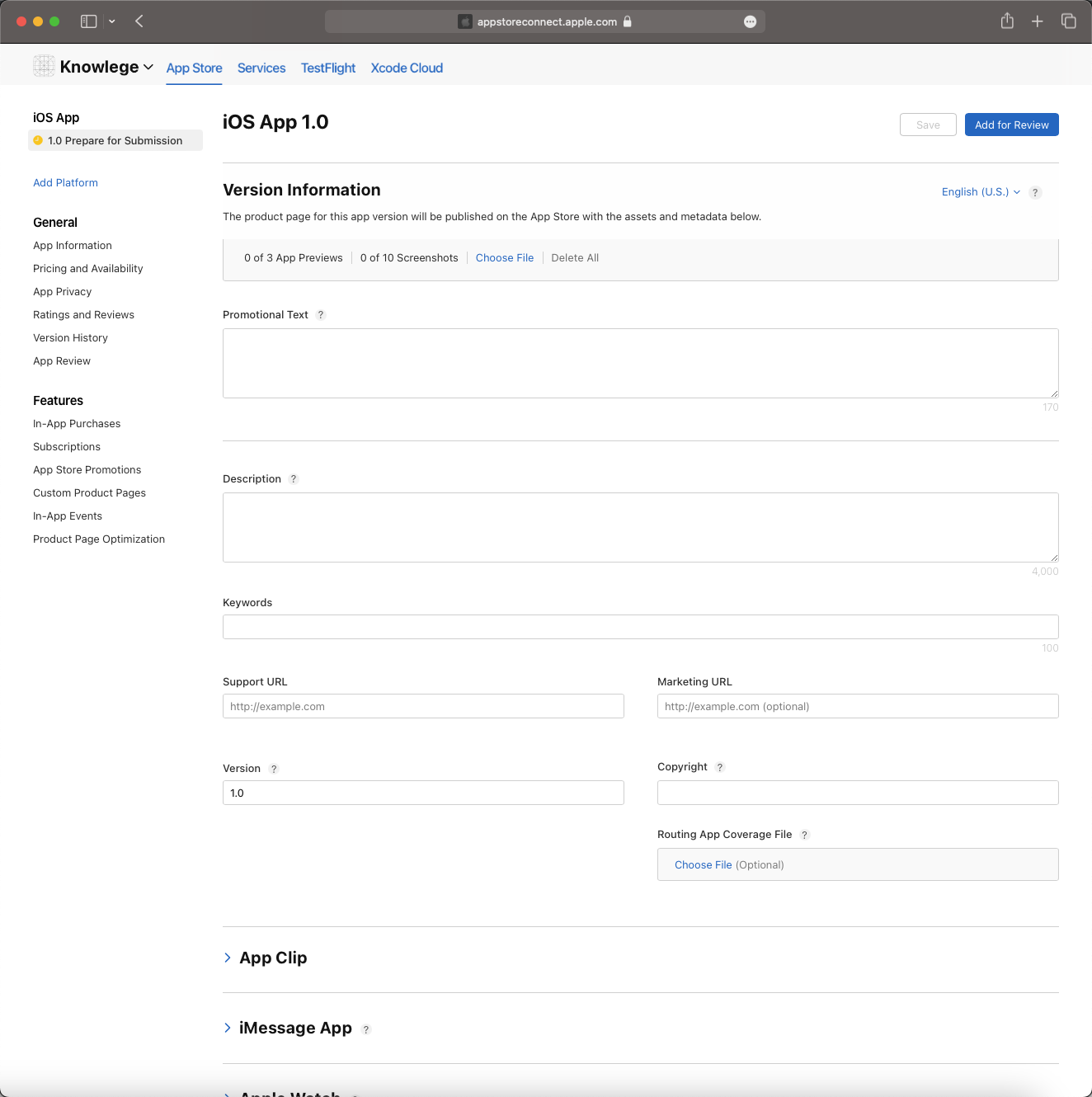The width and height of the screenshot is (1092, 1097).
Task: Open the Promotional Text help icon
Action: pos(321,315)
